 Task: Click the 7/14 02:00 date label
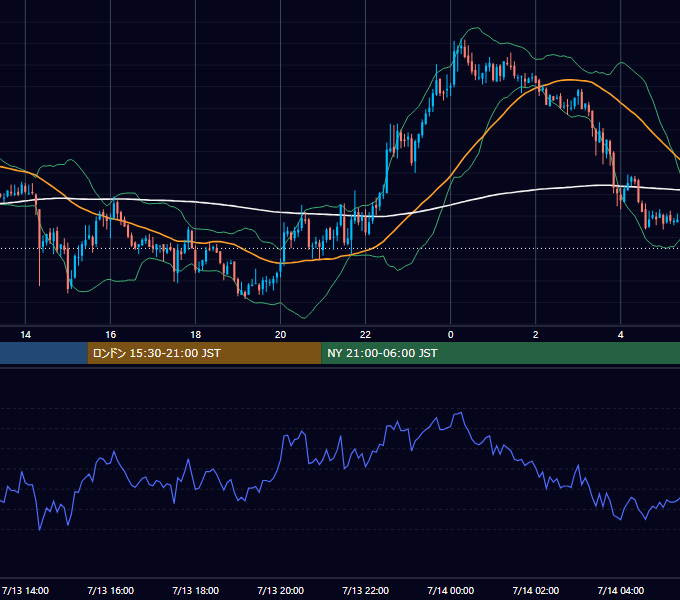536,590
